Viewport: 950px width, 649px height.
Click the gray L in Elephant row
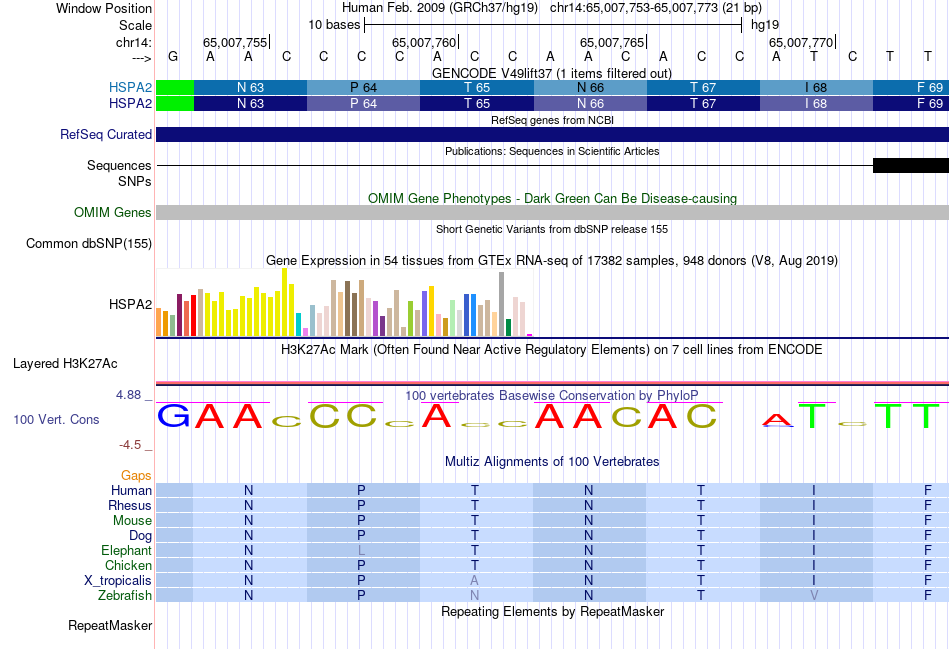[361, 551]
